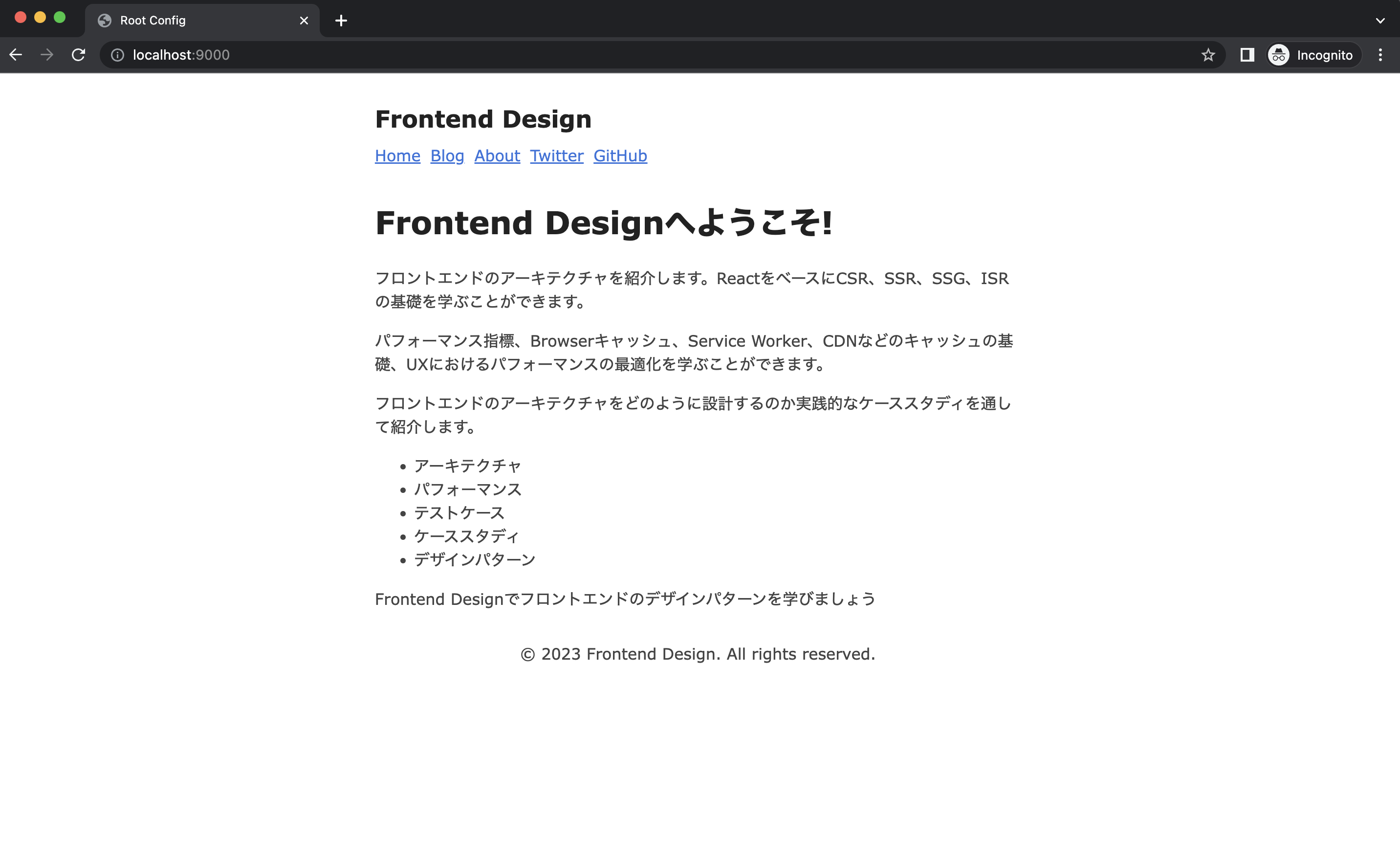Click the sentence ending with 学びましょう
The image size is (1400, 845).
(625, 599)
